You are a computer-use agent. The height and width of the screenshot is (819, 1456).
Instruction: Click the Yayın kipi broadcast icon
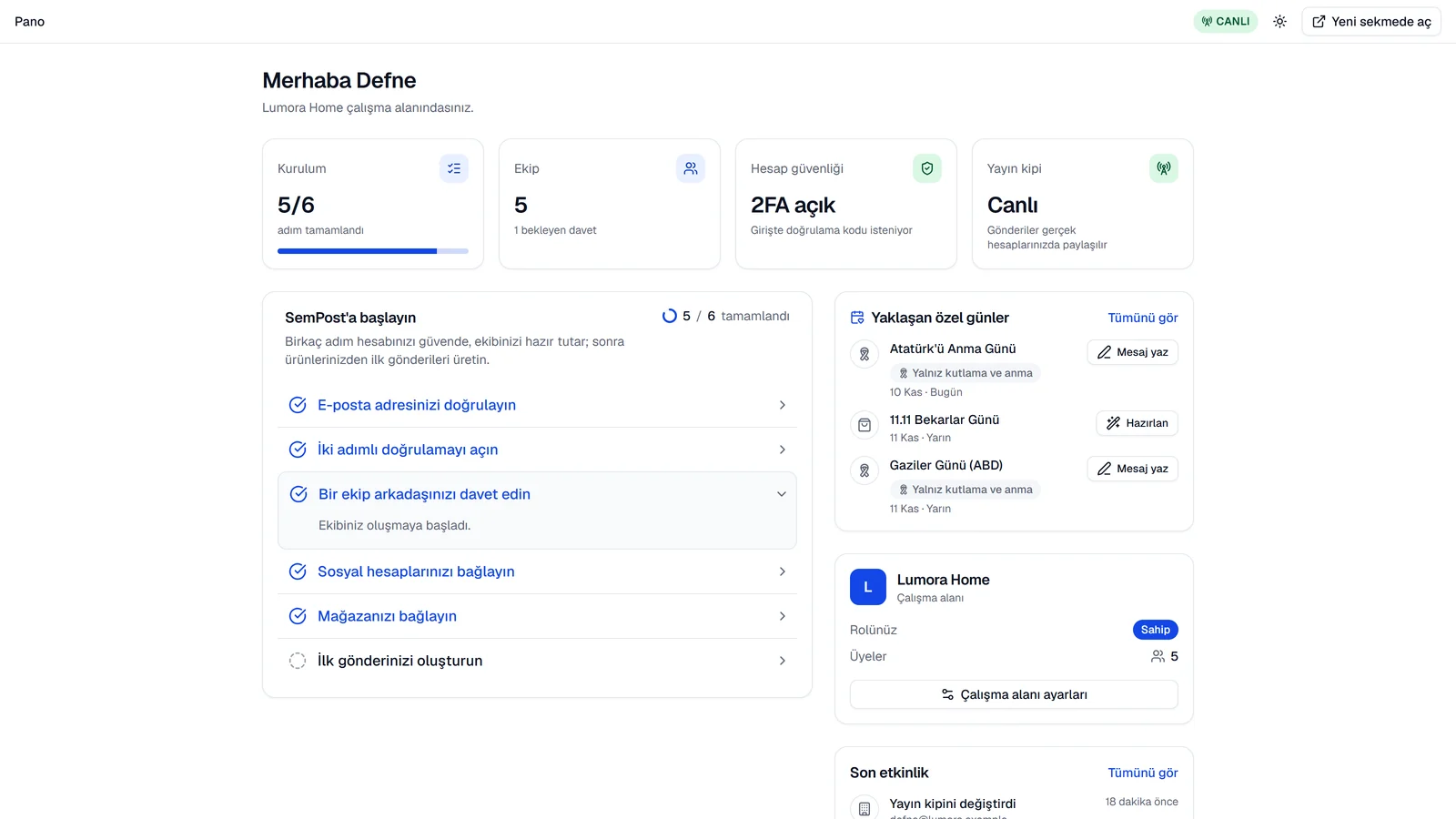1164,168
